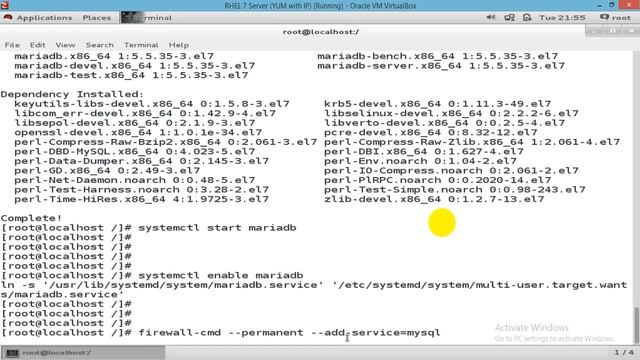Click the mariadb-test.x86_64 package line
This screenshot has width=640, height=360.
pyautogui.click(x=131, y=75)
